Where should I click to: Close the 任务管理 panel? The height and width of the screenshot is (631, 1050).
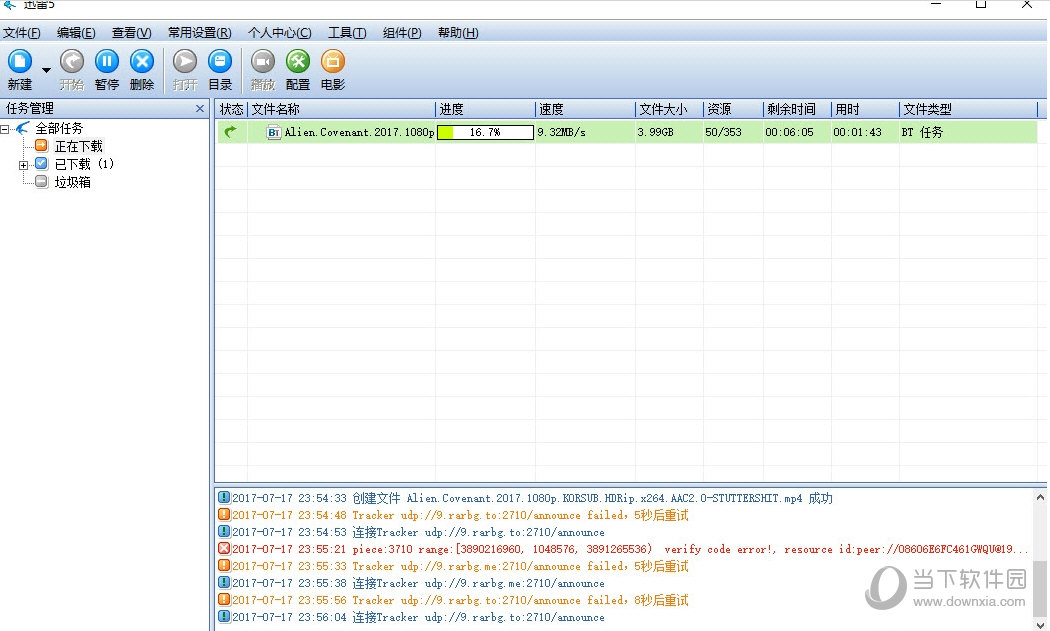(x=200, y=109)
